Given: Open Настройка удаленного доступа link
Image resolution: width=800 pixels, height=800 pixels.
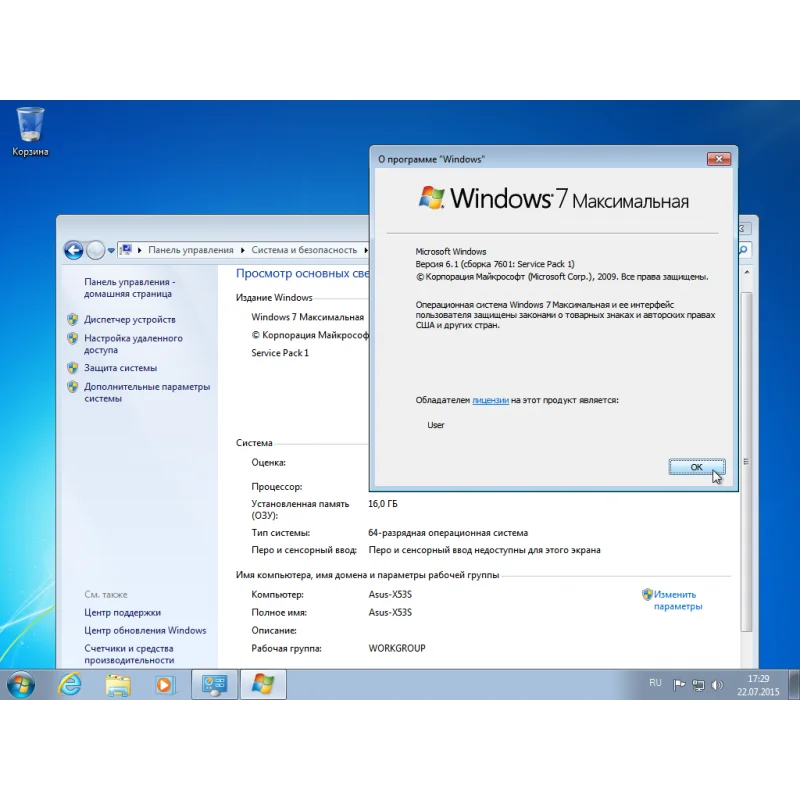Looking at the screenshot, I should point(133,344).
